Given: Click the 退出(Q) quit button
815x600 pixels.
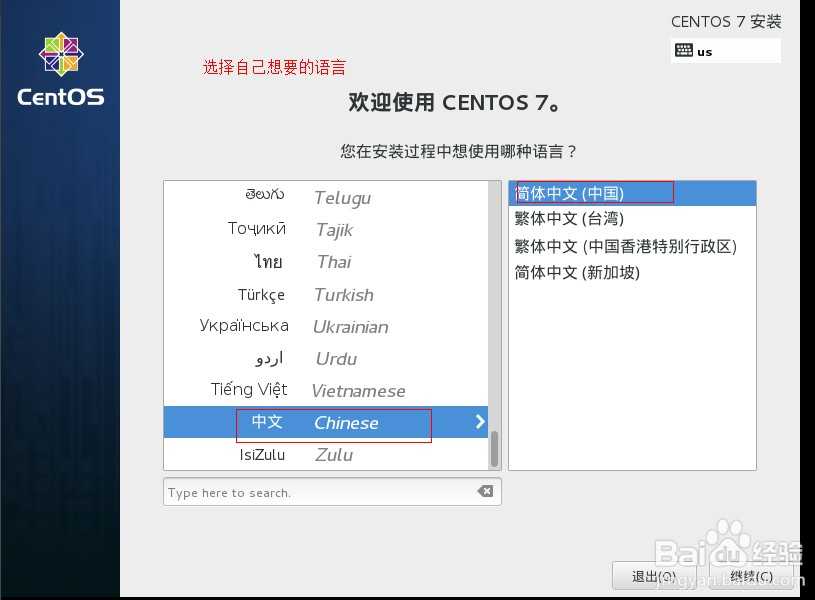Looking at the screenshot, I should click(x=654, y=576).
